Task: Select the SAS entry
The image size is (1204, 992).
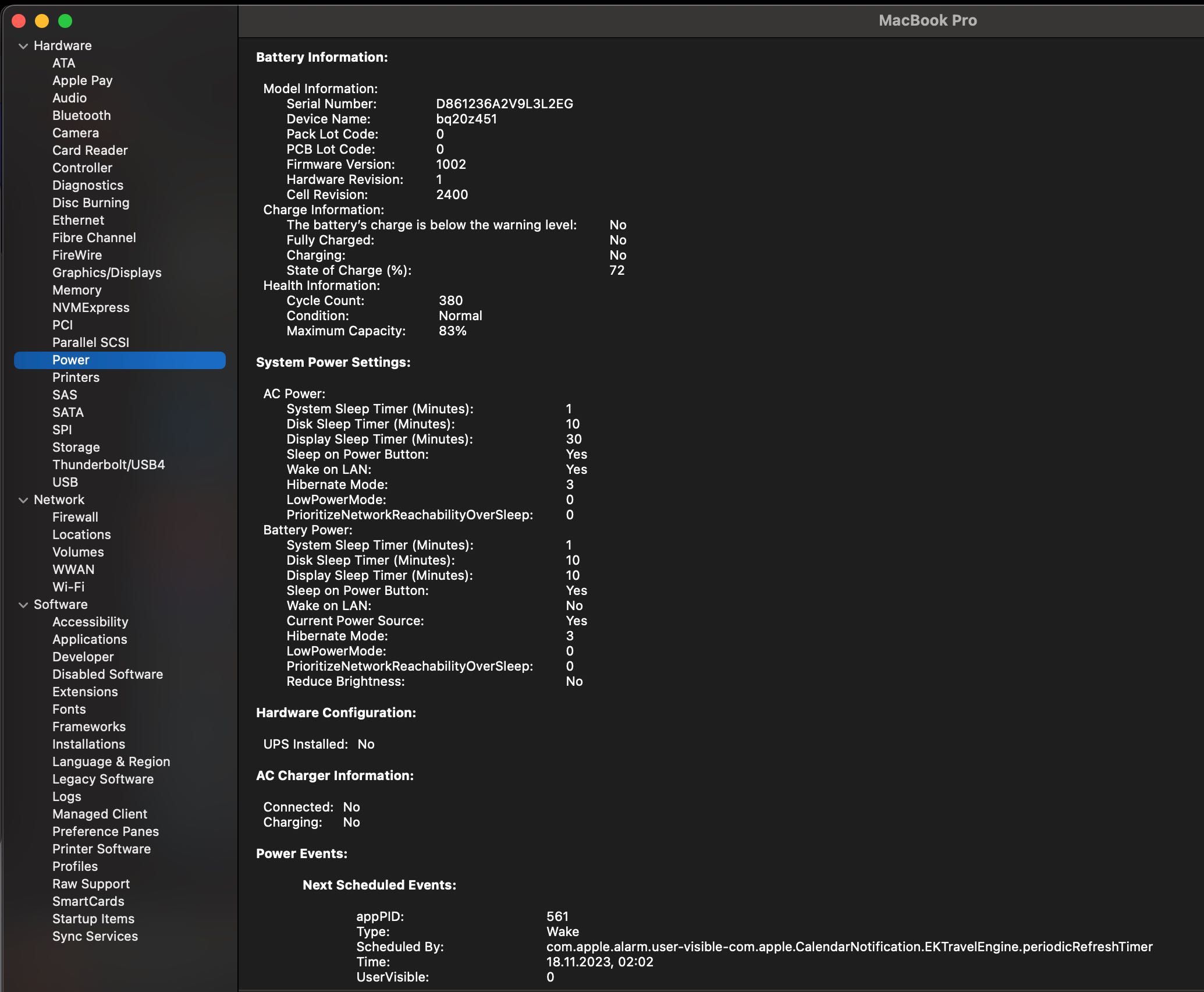Action: tap(65, 395)
